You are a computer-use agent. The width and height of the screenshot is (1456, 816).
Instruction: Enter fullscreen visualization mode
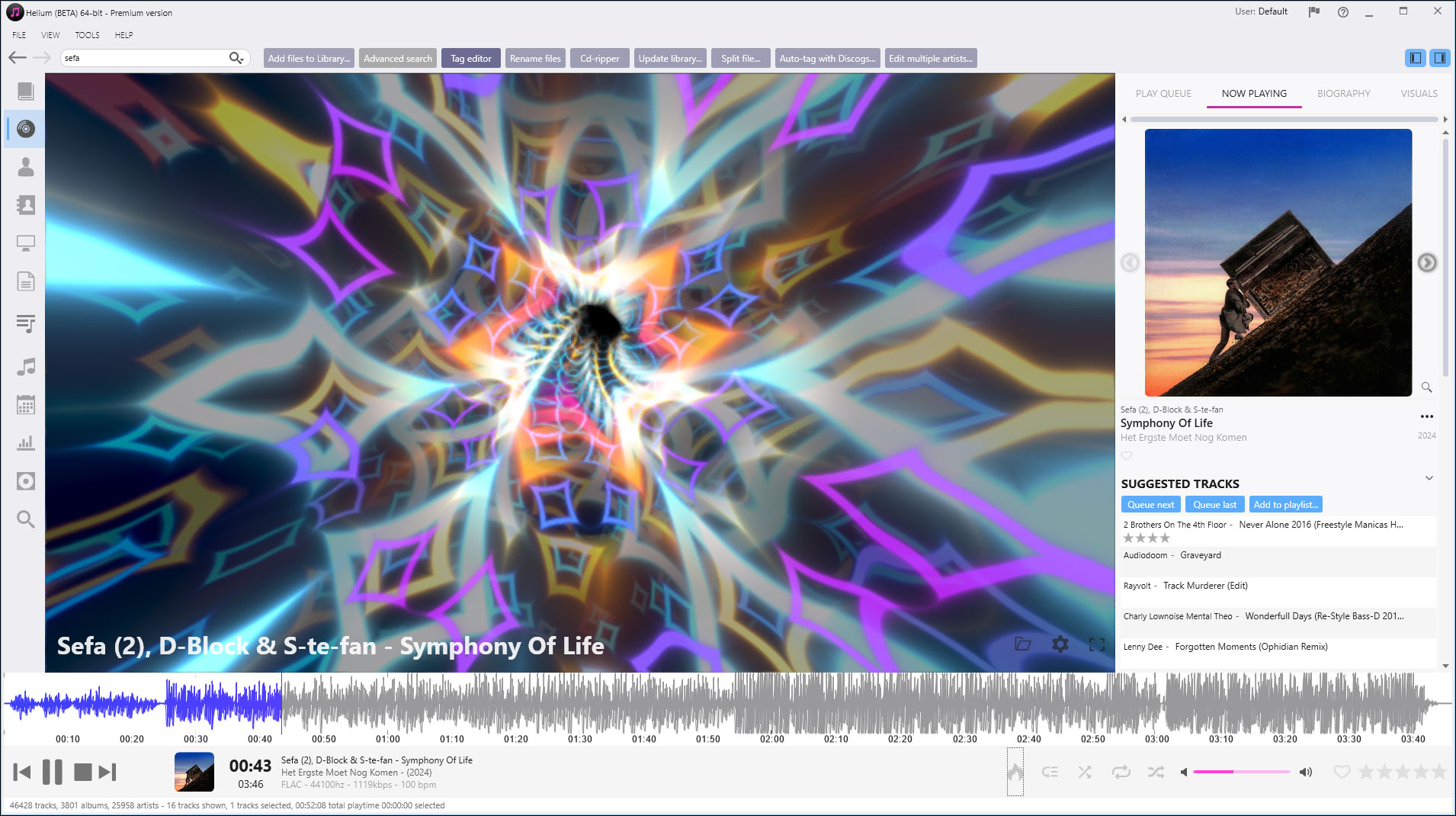click(1097, 644)
